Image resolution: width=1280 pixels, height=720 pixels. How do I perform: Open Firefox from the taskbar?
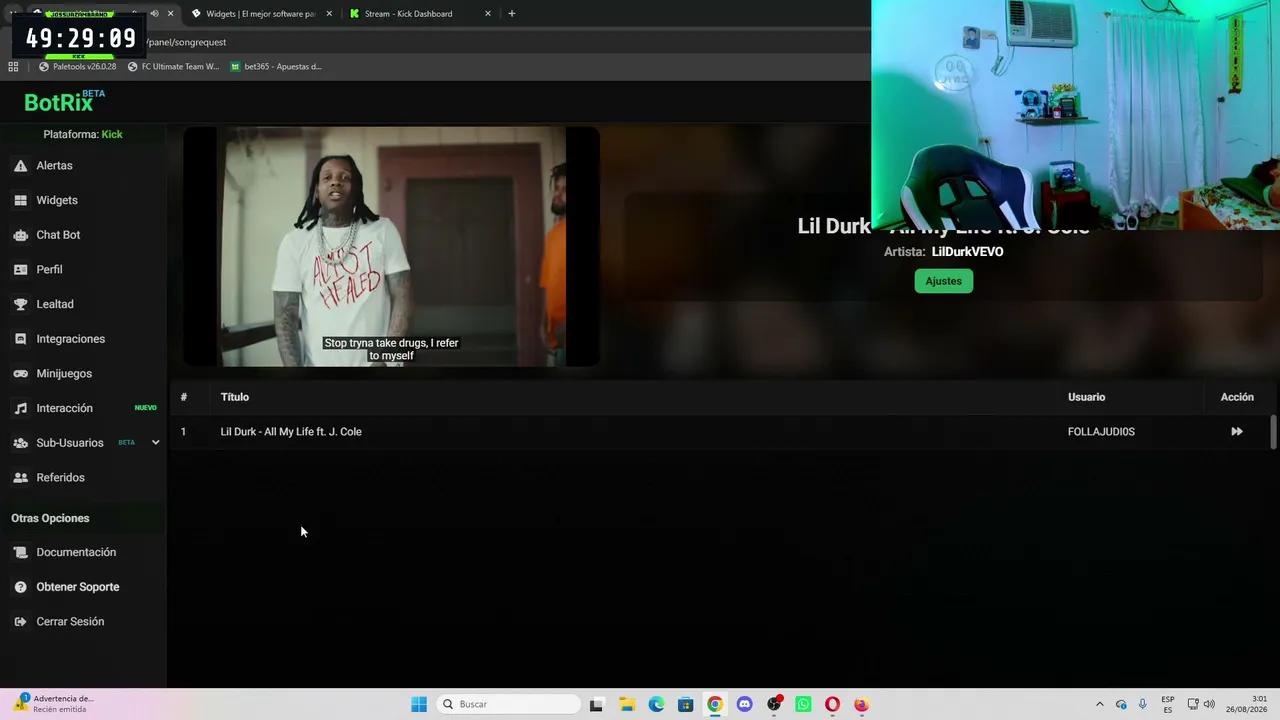tap(861, 704)
